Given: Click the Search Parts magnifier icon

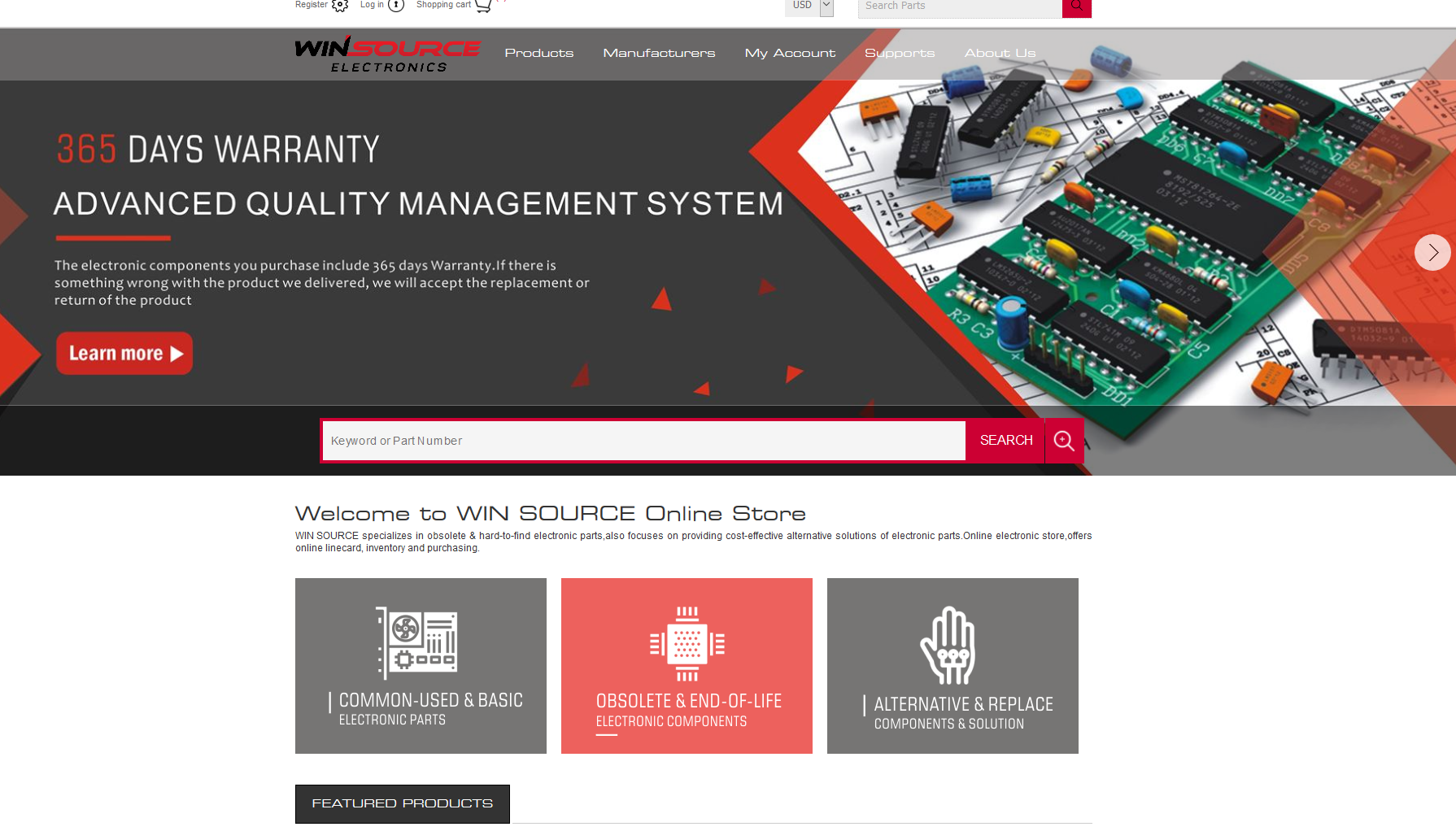Looking at the screenshot, I should point(1076,7).
